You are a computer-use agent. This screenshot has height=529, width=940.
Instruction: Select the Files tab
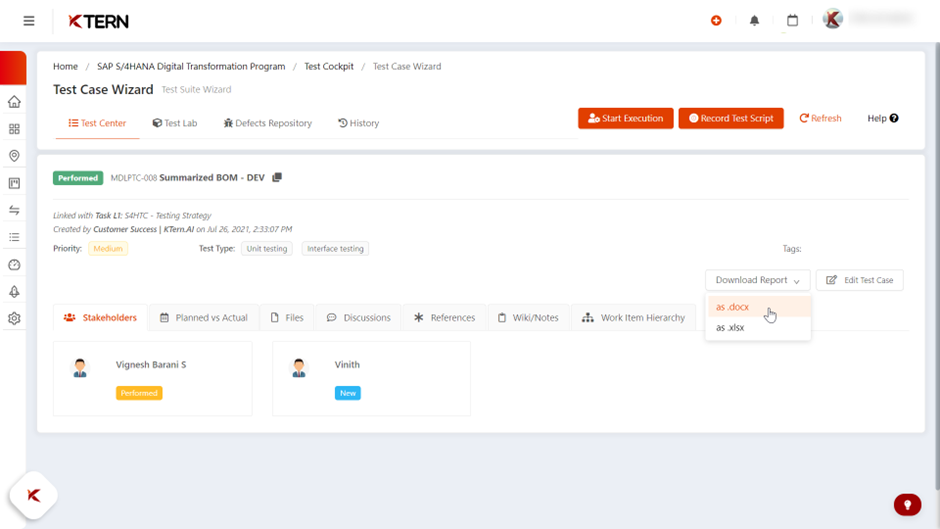click(x=287, y=317)
